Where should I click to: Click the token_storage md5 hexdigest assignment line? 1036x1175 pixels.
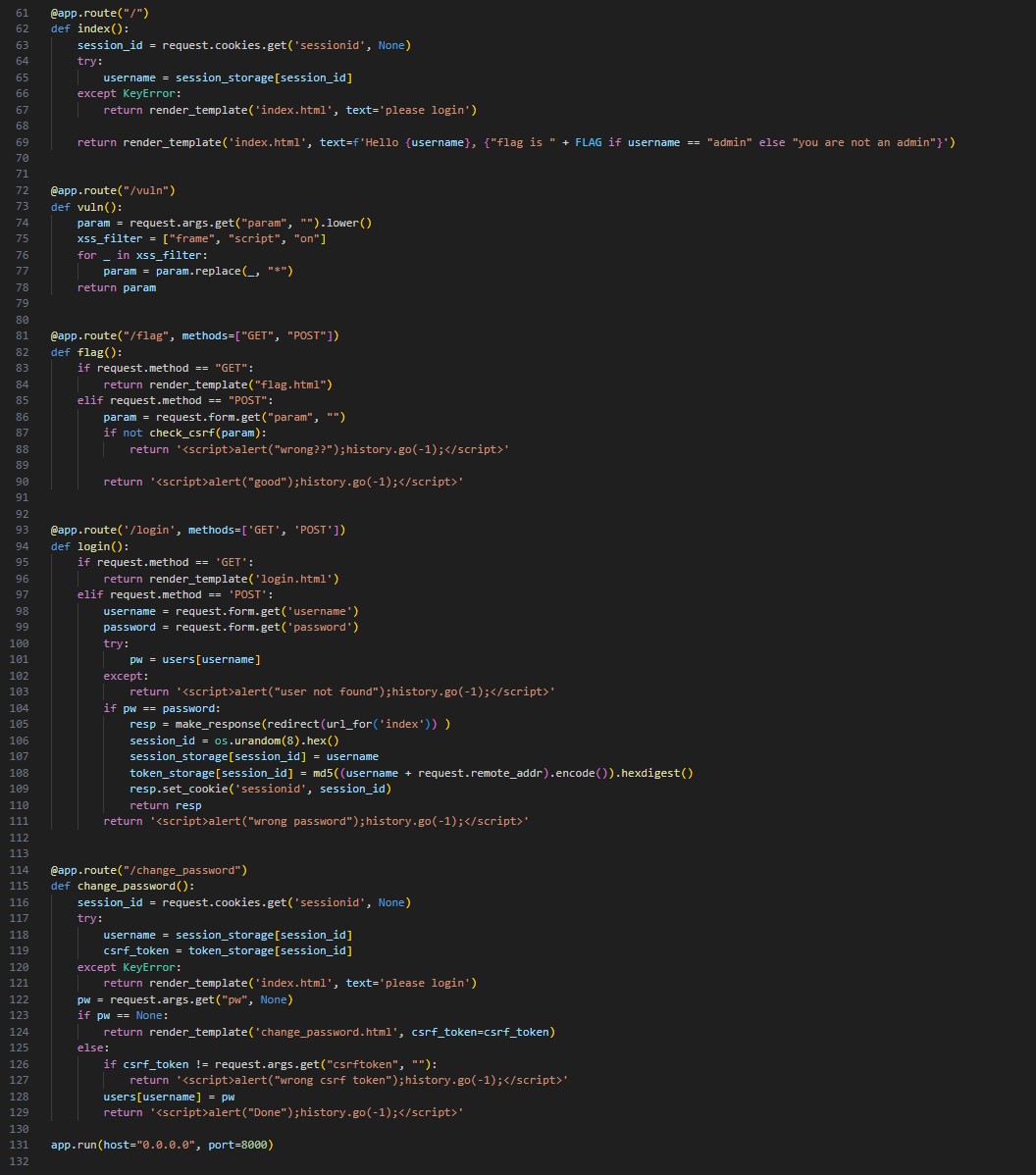pos(411,773)
